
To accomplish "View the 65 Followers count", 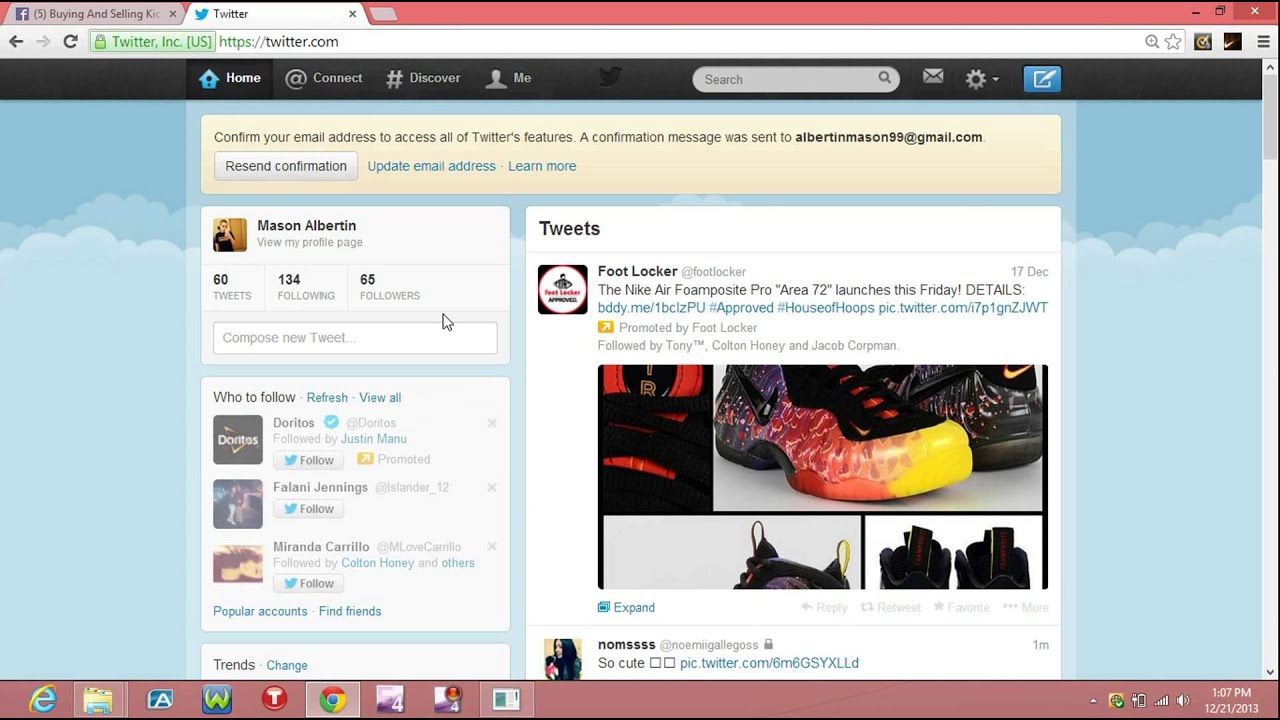I will [389, 287].
